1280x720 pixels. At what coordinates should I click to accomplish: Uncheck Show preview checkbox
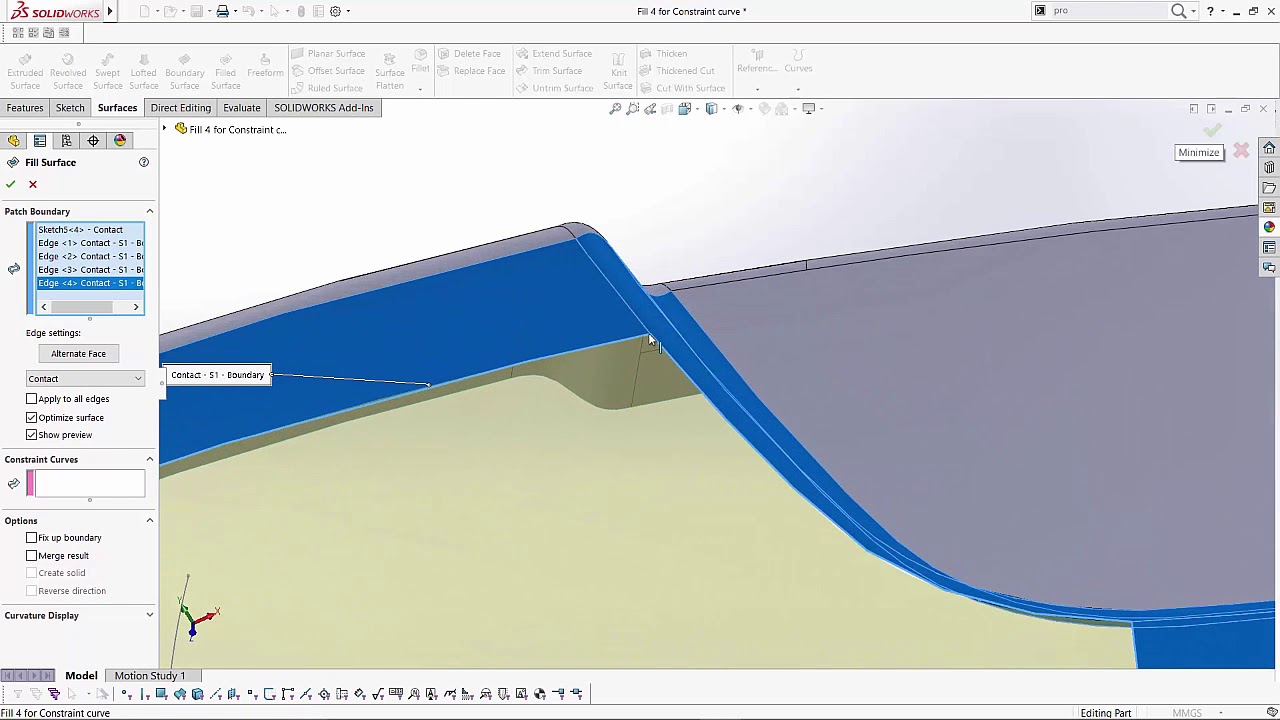(32, 435)
